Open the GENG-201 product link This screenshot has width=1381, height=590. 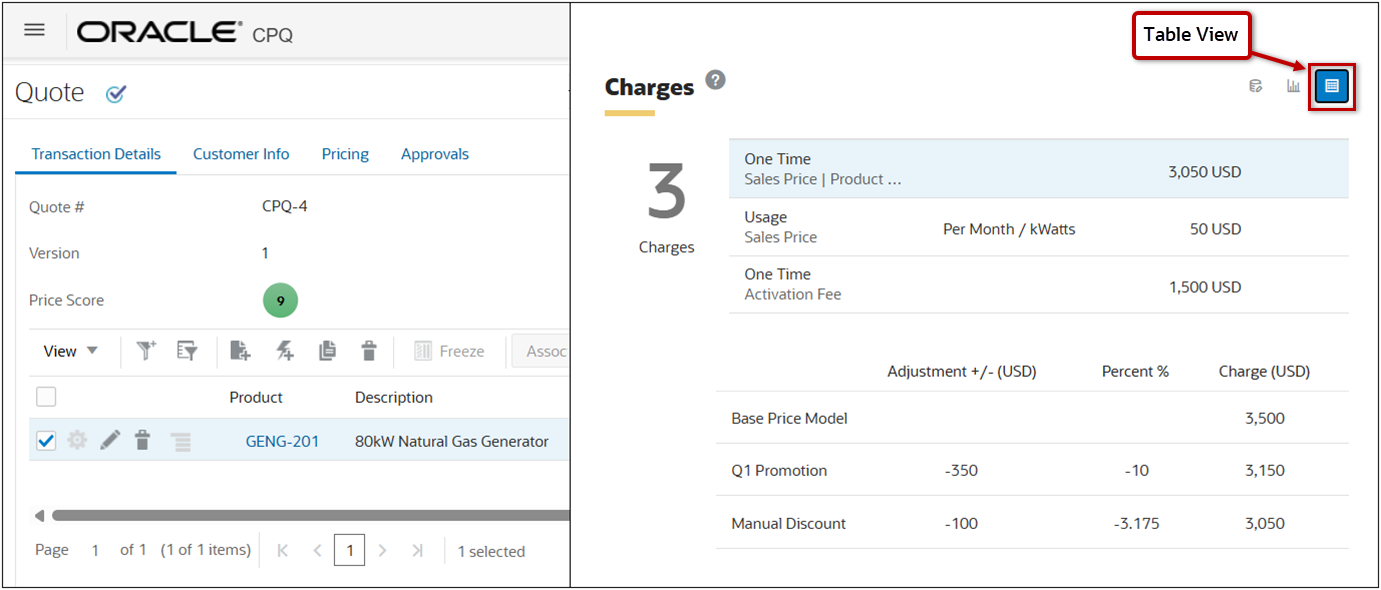[x=282, y=441]
